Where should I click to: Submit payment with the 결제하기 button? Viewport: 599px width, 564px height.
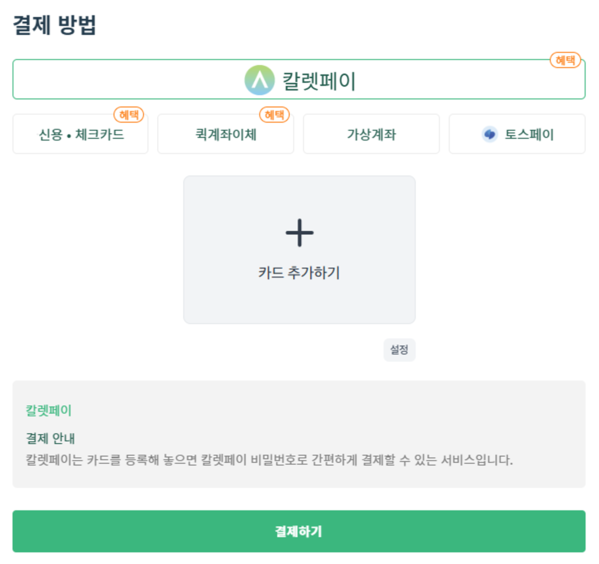coord(299,531)
